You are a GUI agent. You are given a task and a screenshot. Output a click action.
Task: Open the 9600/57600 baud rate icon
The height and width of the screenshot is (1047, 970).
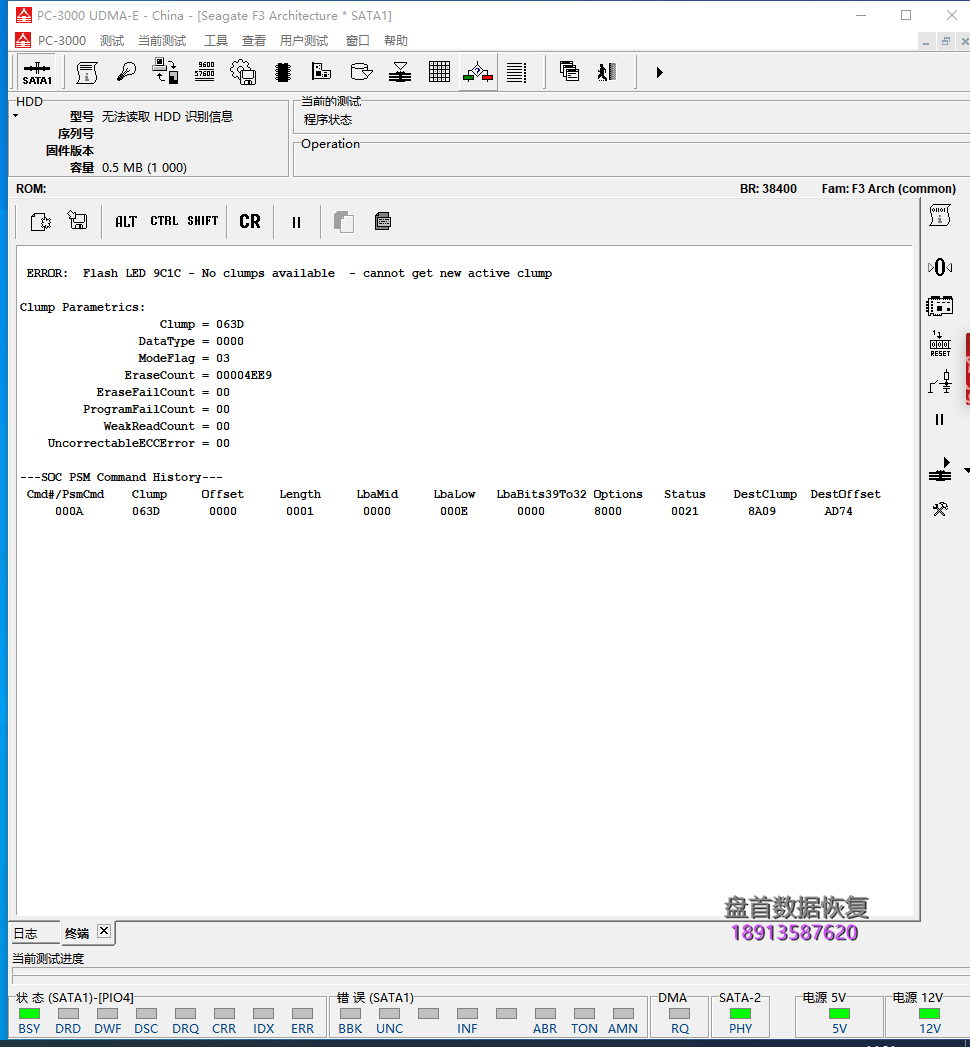pyautogui.click(x=204, y=71)
